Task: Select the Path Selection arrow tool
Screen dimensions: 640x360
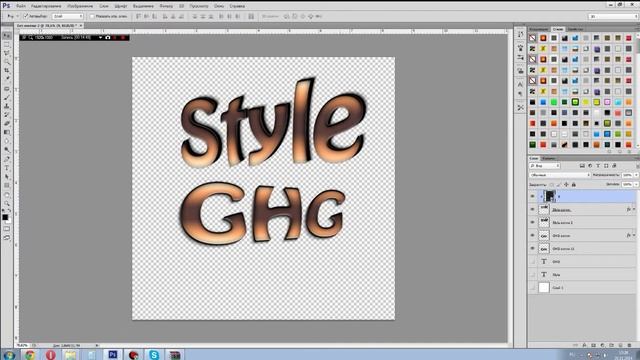Action: 7,177
